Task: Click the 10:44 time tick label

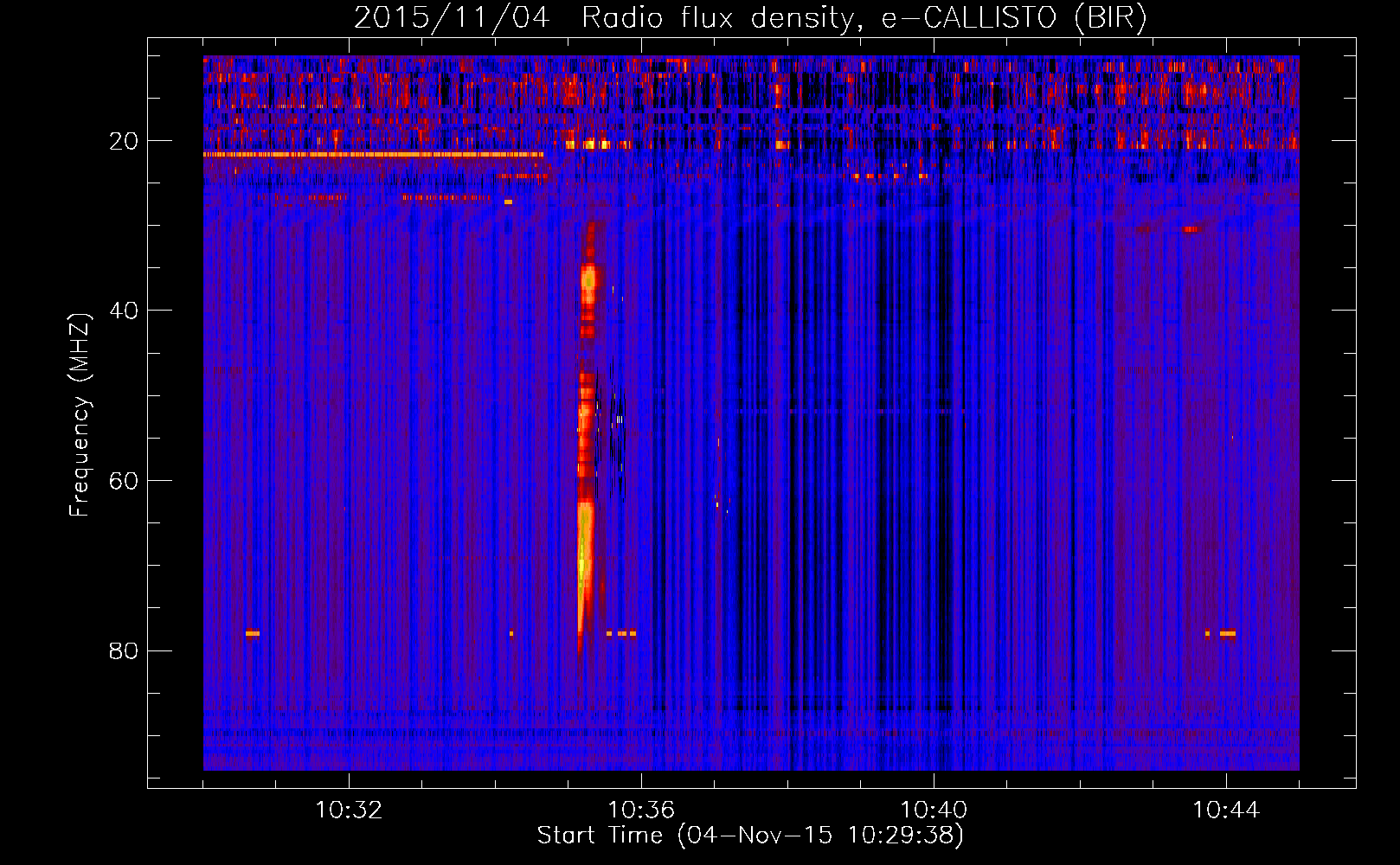Action: click(x=1226, y=811)
